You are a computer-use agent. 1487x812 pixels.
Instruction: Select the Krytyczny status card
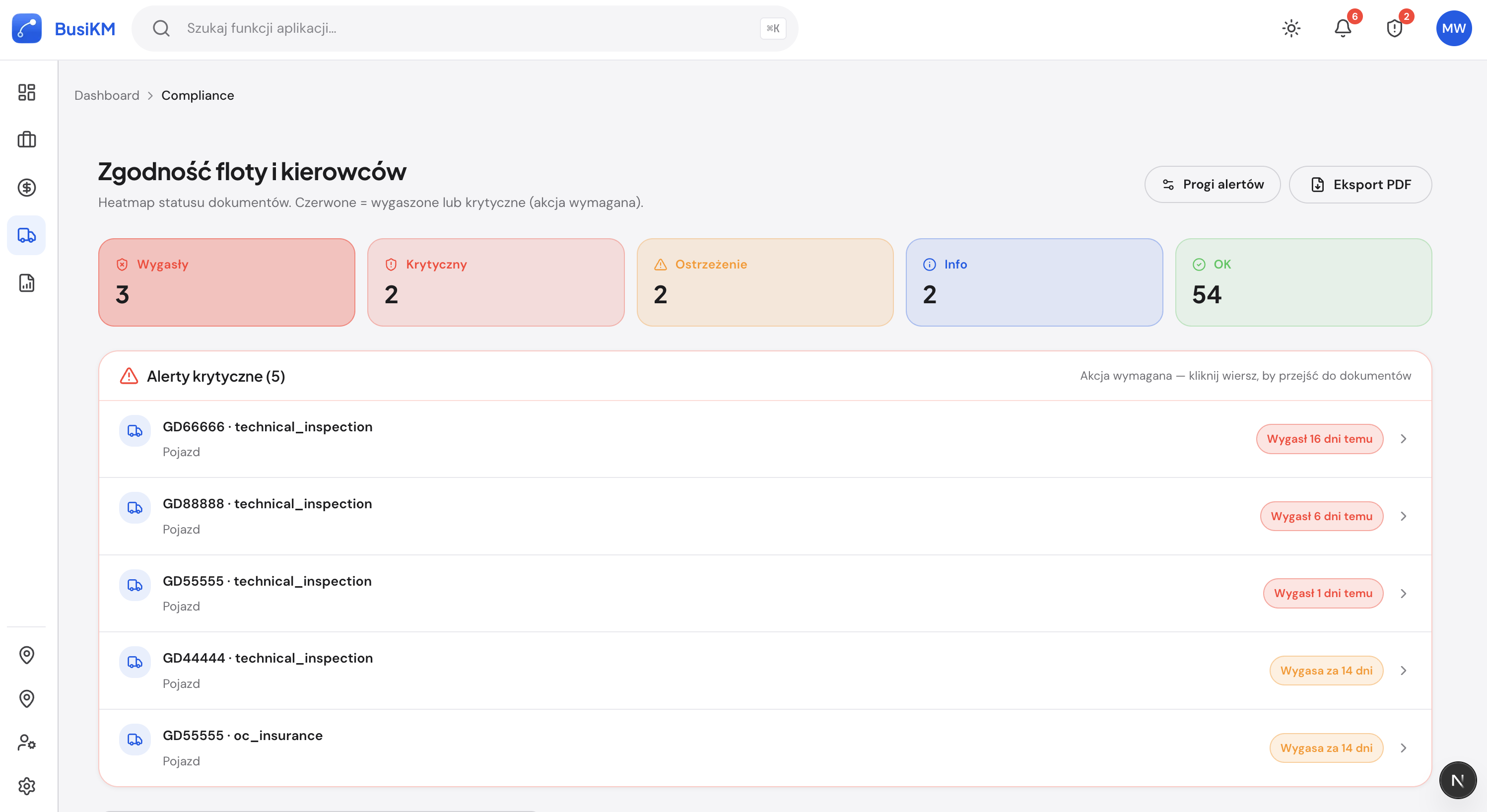[x=496, y=282]
